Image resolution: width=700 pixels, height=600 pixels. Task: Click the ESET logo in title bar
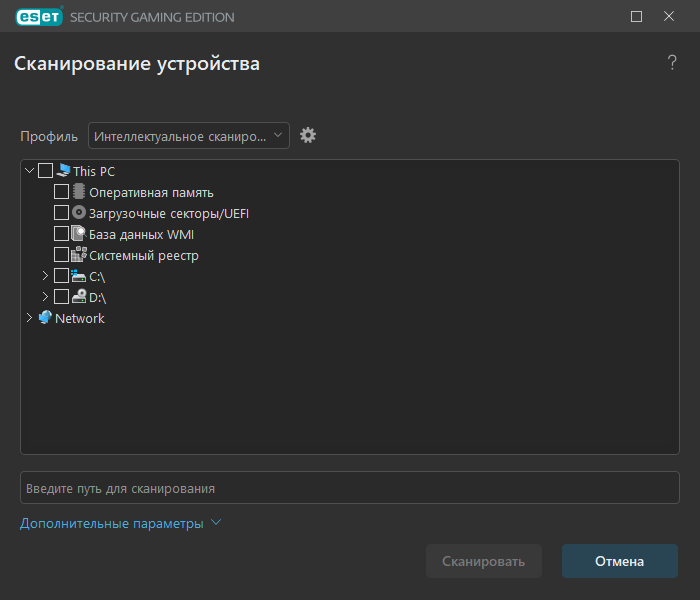click(x=39, y=17)
